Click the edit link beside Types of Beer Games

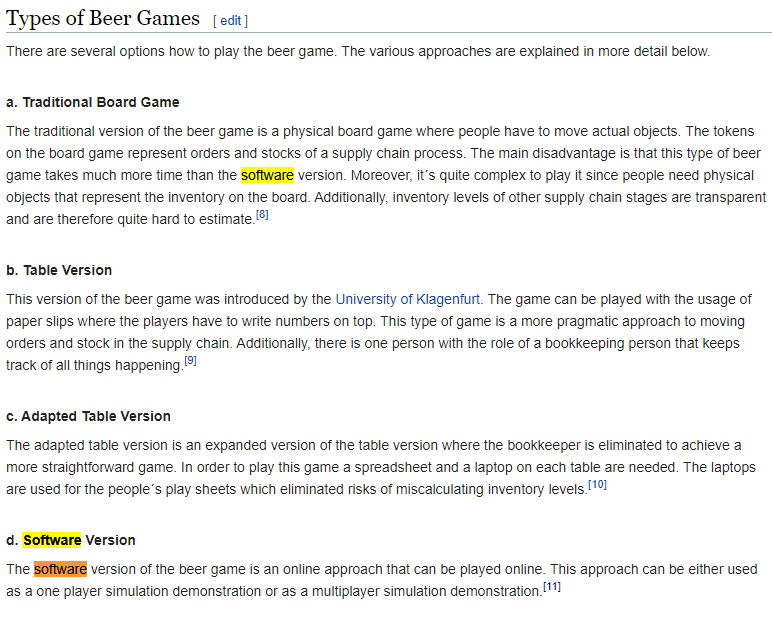click(x=230, y=21)
